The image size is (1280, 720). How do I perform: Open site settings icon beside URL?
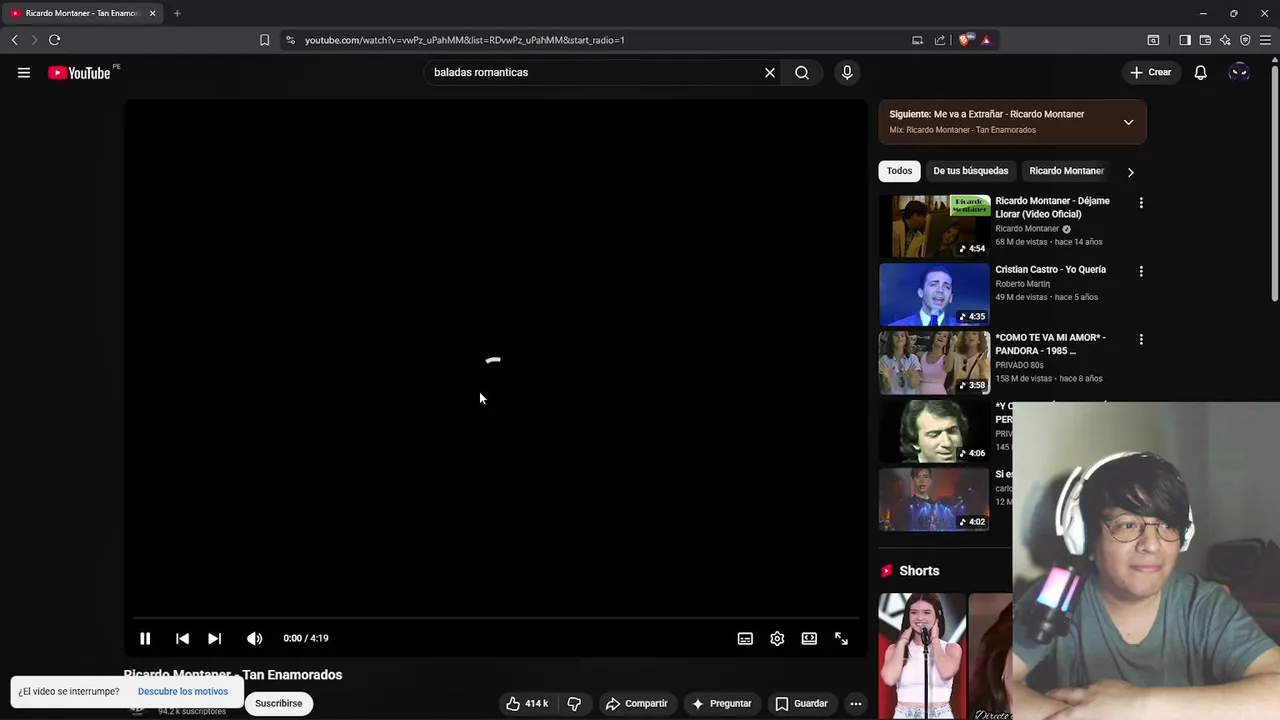click(x=290, y=40)
